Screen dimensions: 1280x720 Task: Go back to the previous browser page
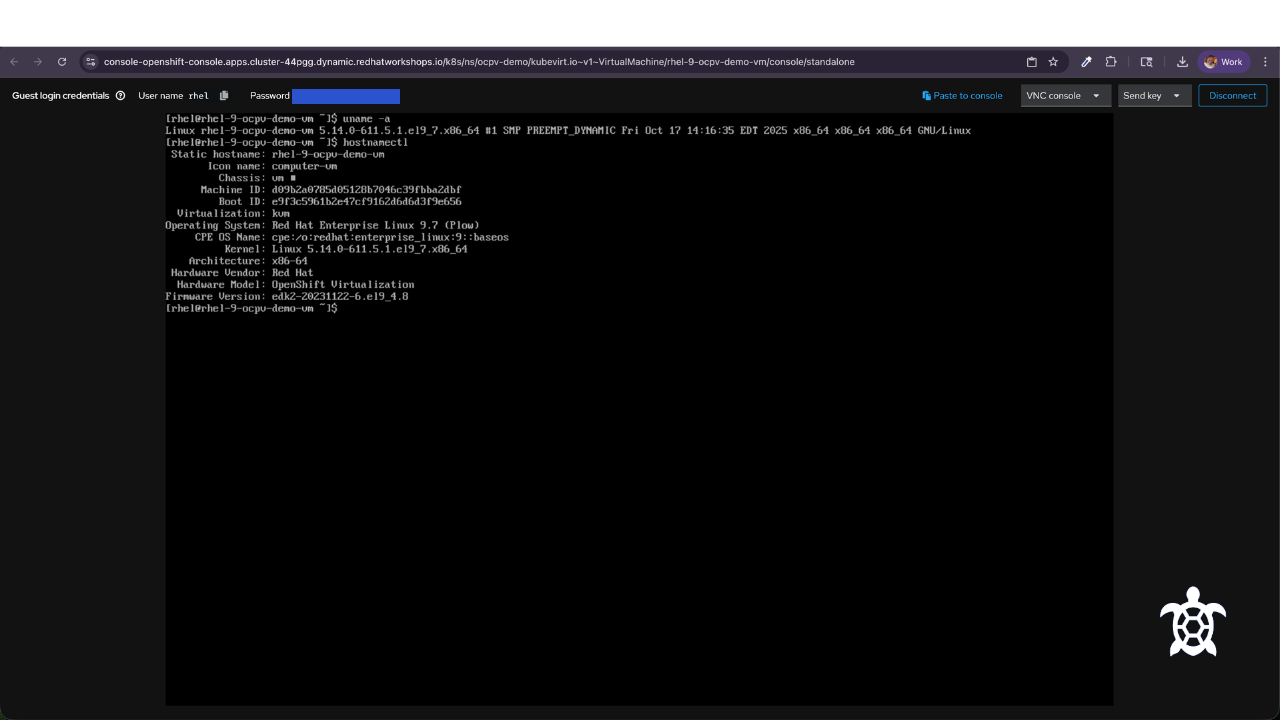tap(14, 62)
